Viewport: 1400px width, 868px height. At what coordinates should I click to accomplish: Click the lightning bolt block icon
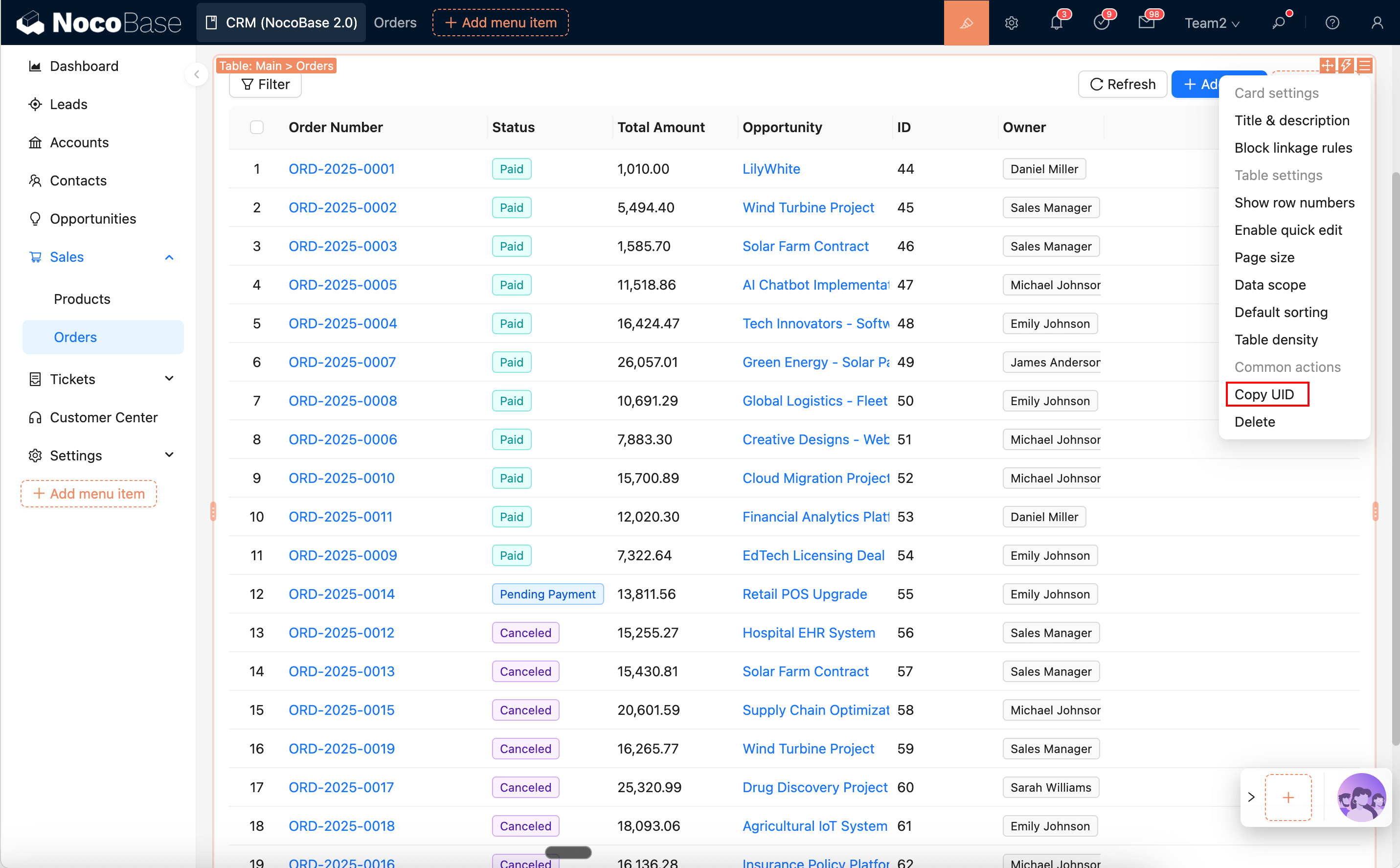pyautogui.click(x=1346, y=66)
